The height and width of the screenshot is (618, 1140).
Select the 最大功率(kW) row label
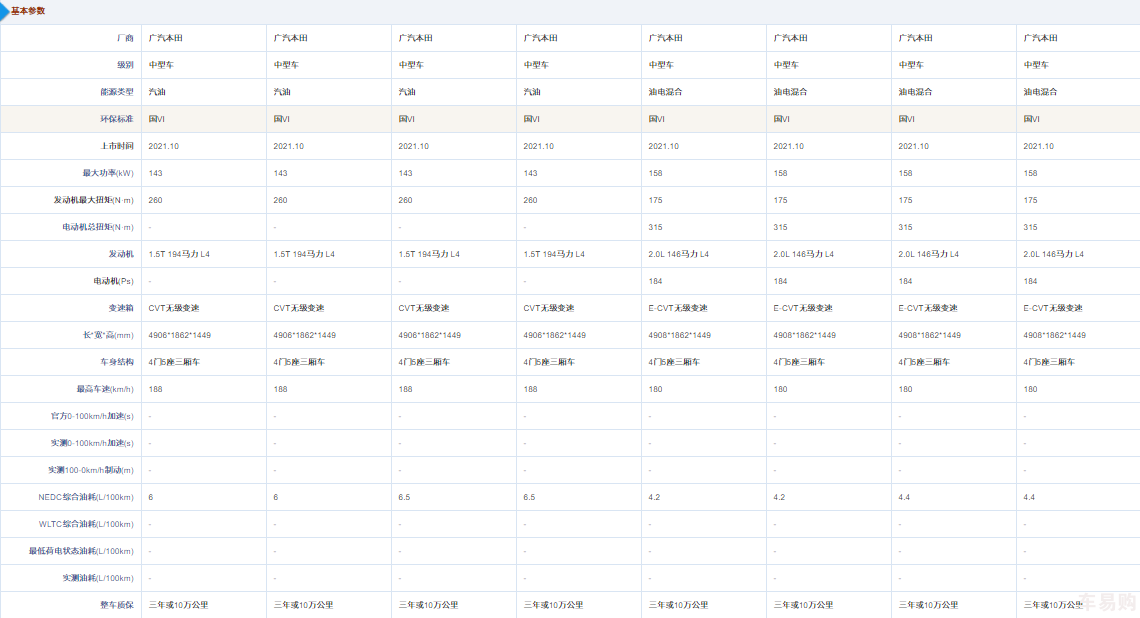tap(108, 173)
